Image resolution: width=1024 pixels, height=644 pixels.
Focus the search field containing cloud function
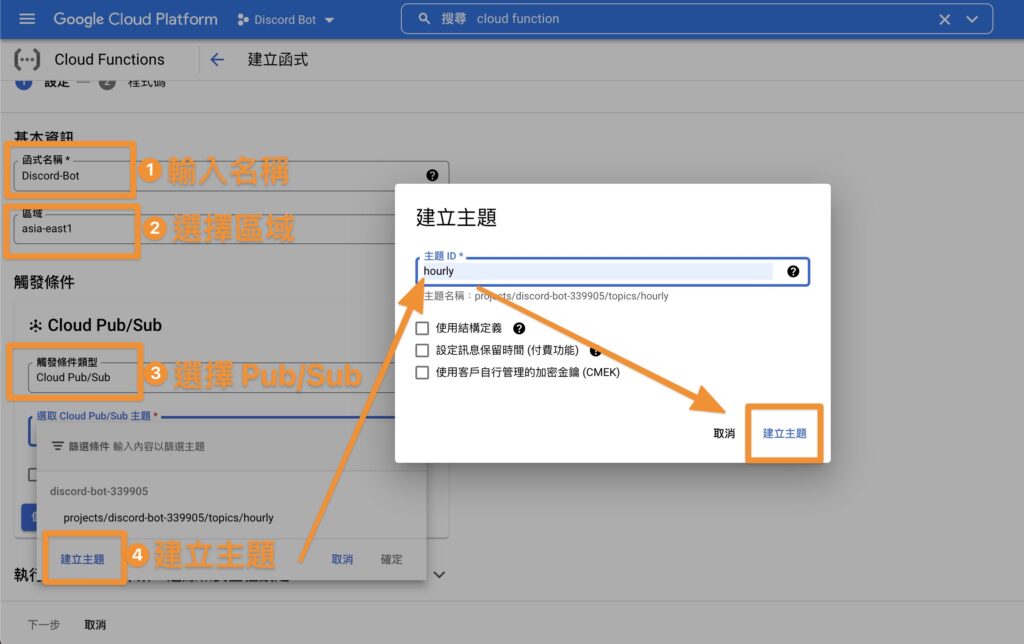[699, 19]
